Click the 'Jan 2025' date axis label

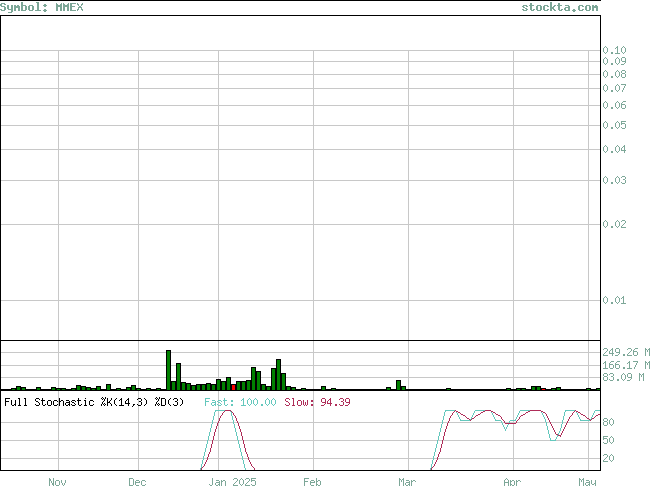(233, 482)
